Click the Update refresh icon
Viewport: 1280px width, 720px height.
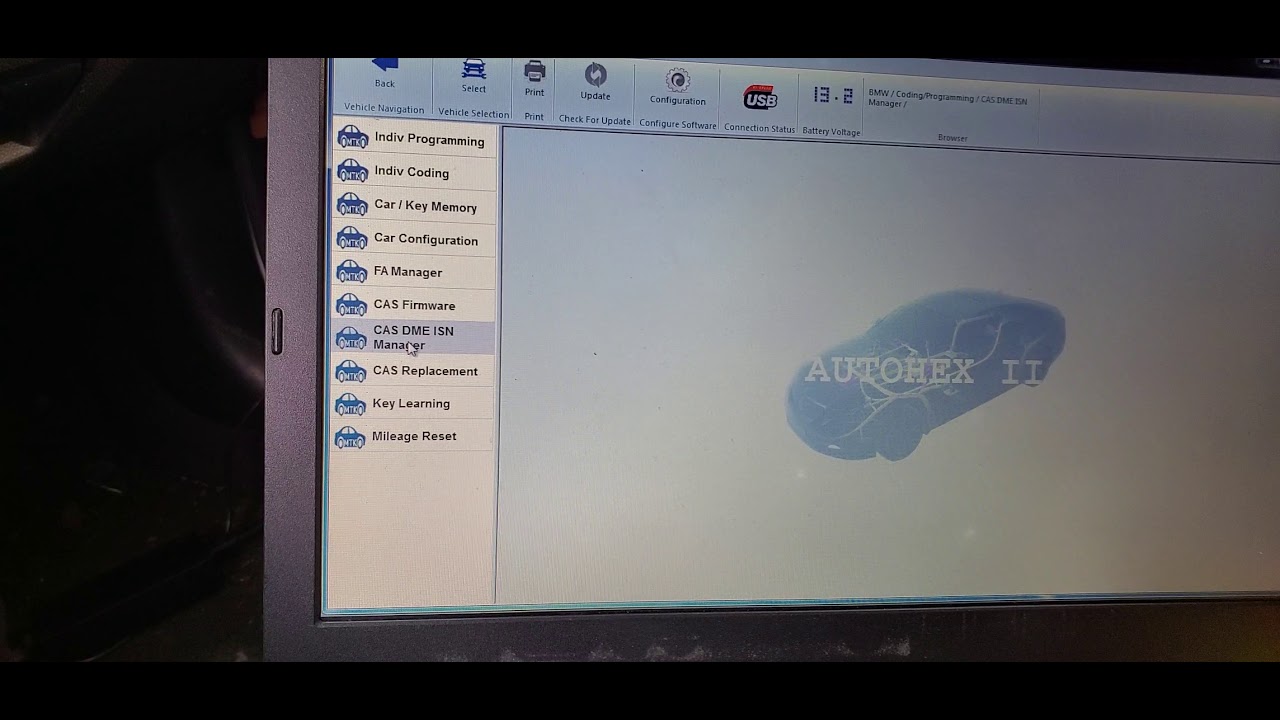click(x=595, y=75)
